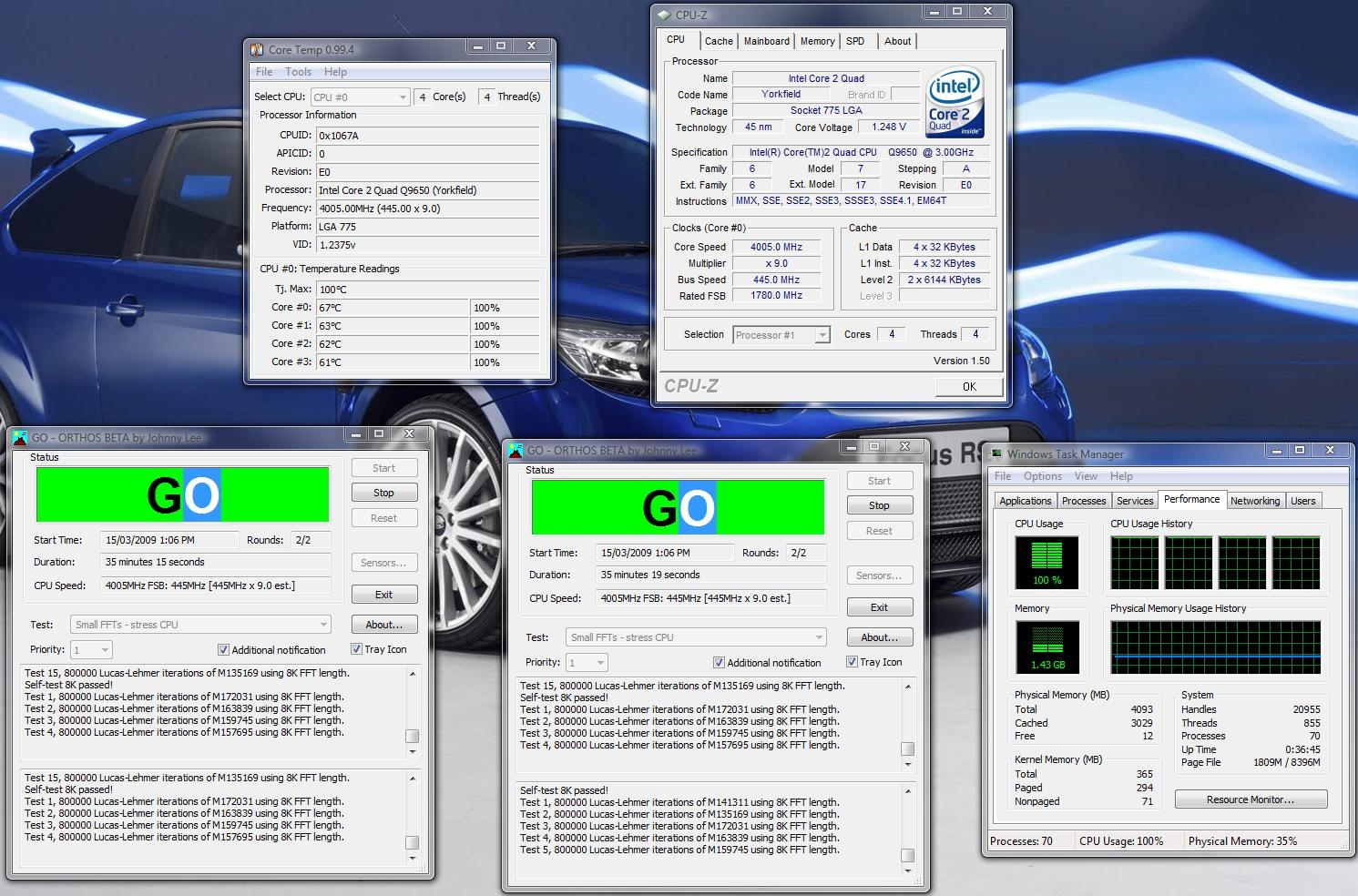Open the File menu in Core Temp

point(264,72)
